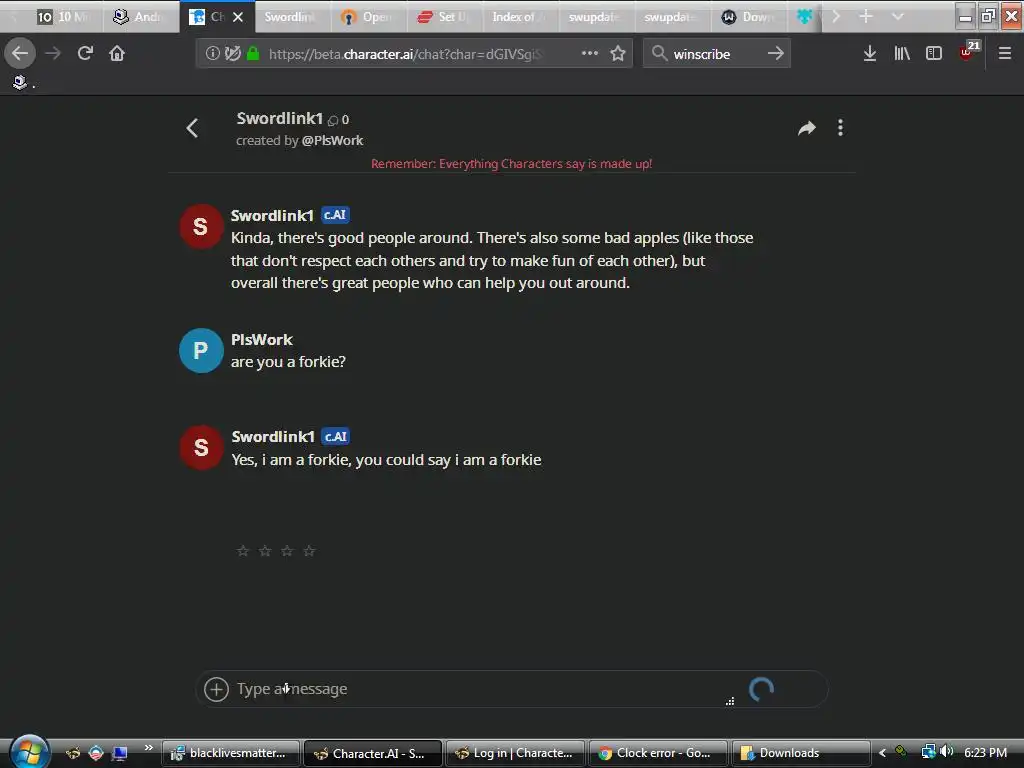
Task: Open the downloads arrow in toolbar
Action: [x=869, y=53]
